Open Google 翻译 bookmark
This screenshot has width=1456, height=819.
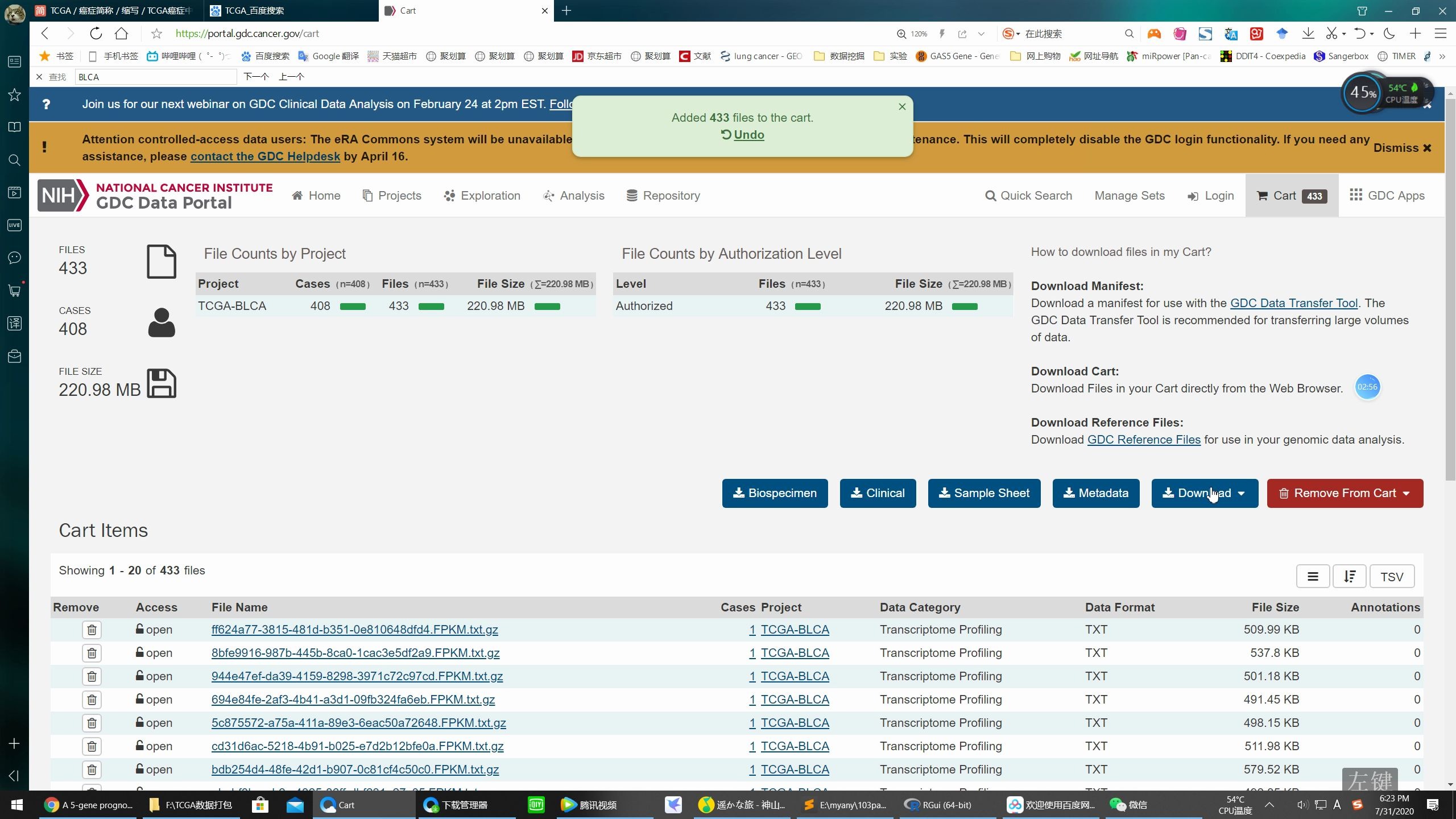point(329,56)
